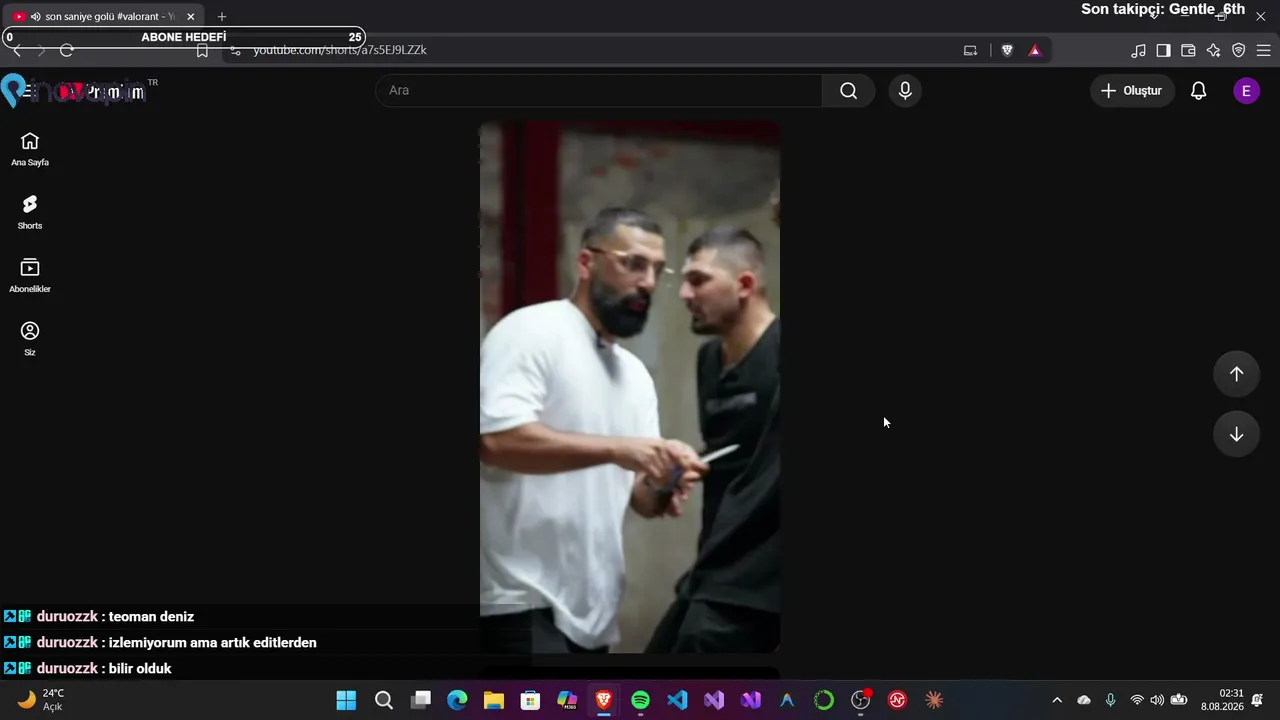
Task: Go to 'Ana Sayfa' in the sidebar
Action: click(30, 149)
